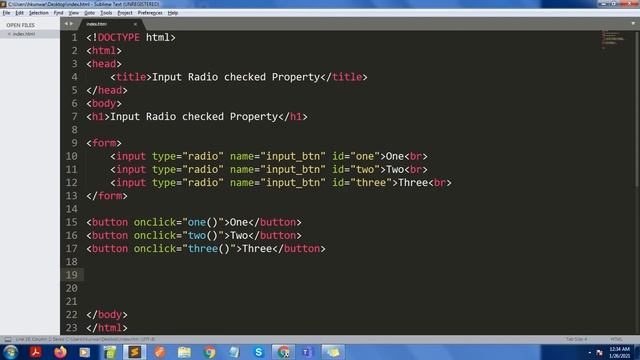Open Action Center flag in tray
The height and width of the screenshot is (360, 640).
(599, 352)
